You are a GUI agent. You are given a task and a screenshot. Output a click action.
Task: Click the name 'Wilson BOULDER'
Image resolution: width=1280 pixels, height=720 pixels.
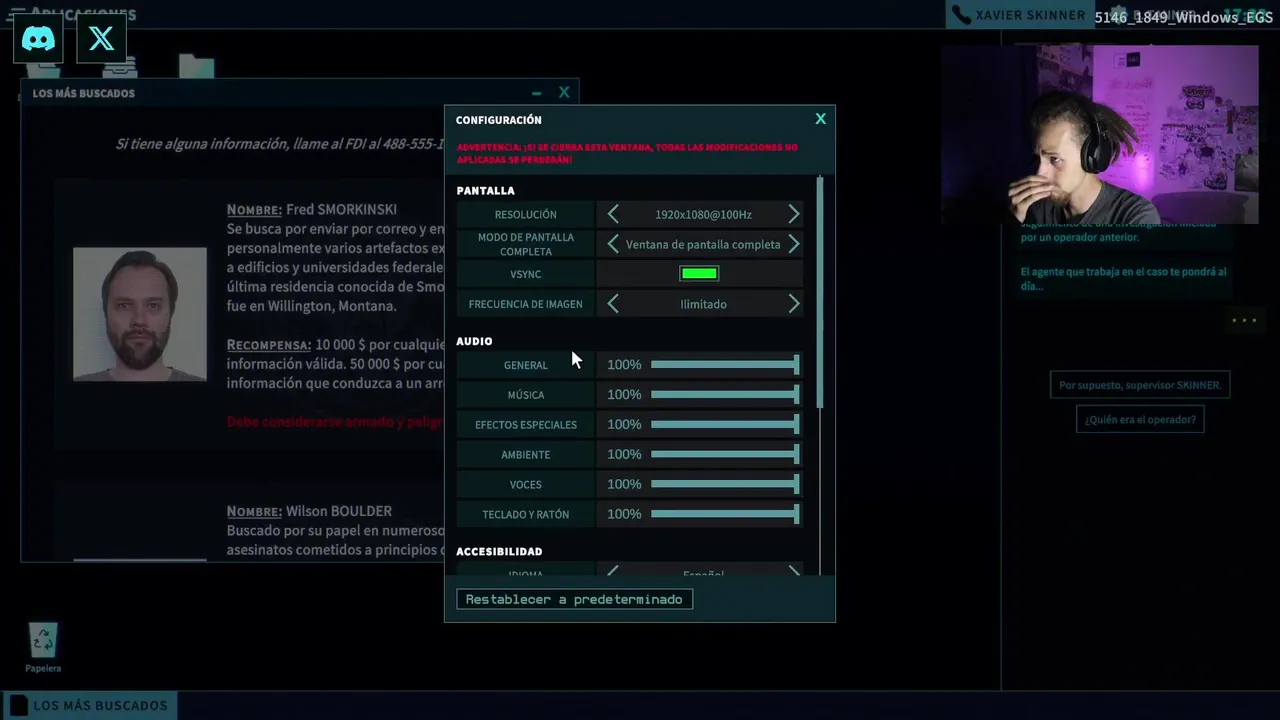339,511
